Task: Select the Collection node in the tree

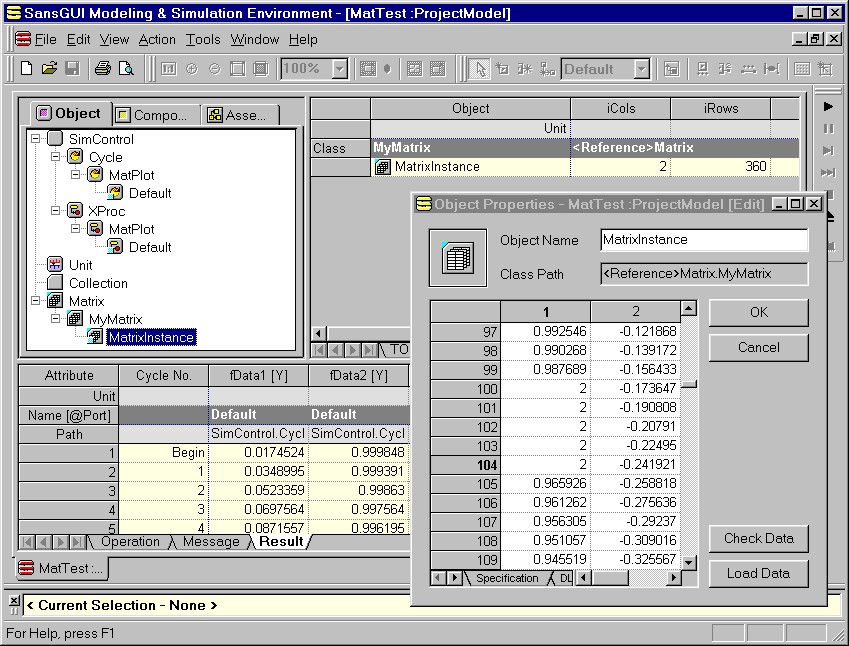Action: pyautogui.click(x=97, y=283)
